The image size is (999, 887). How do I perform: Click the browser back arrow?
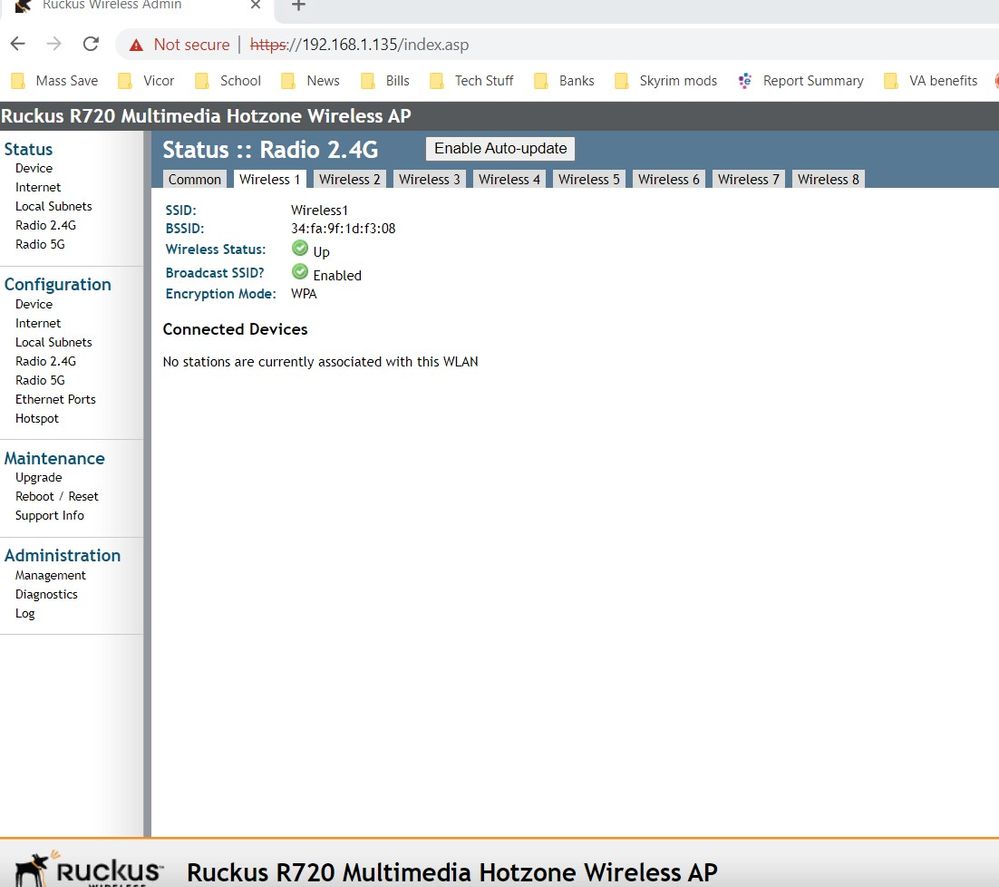pos(18,44)
